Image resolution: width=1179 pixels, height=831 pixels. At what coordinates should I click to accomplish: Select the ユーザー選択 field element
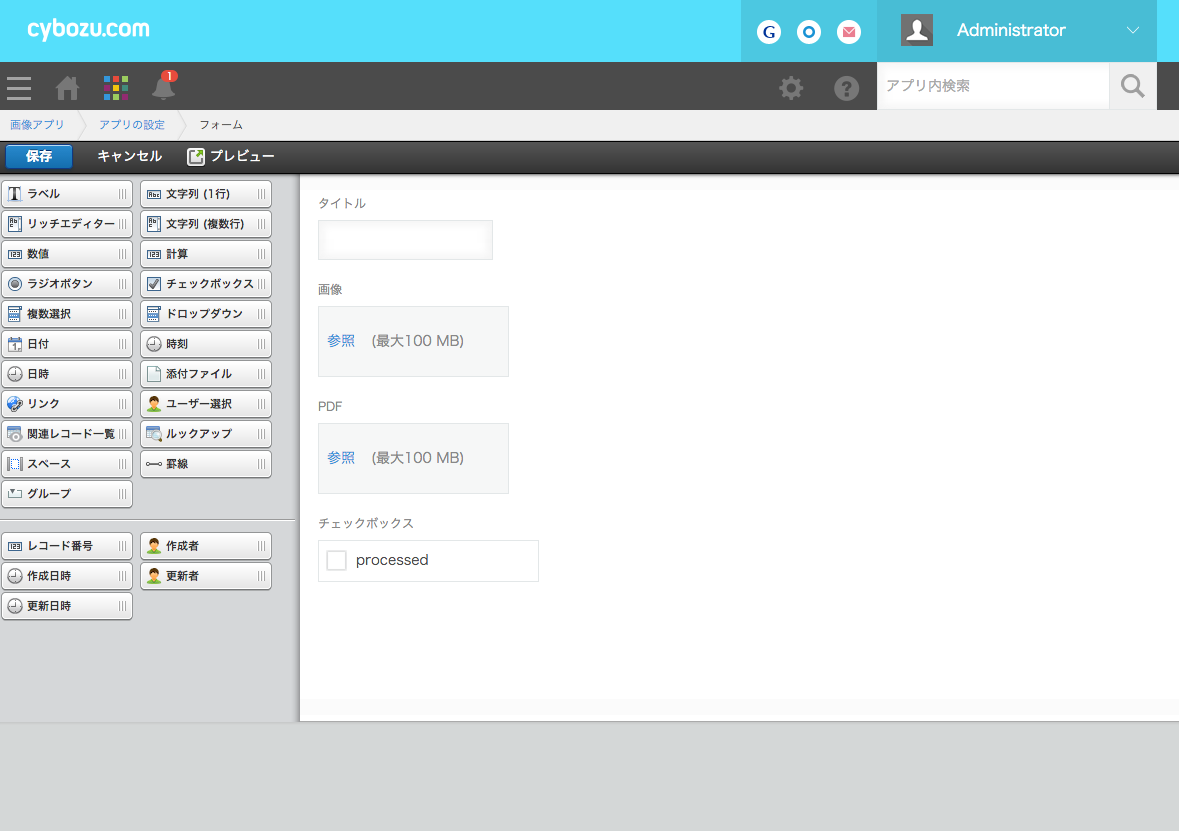click(206, 404)
